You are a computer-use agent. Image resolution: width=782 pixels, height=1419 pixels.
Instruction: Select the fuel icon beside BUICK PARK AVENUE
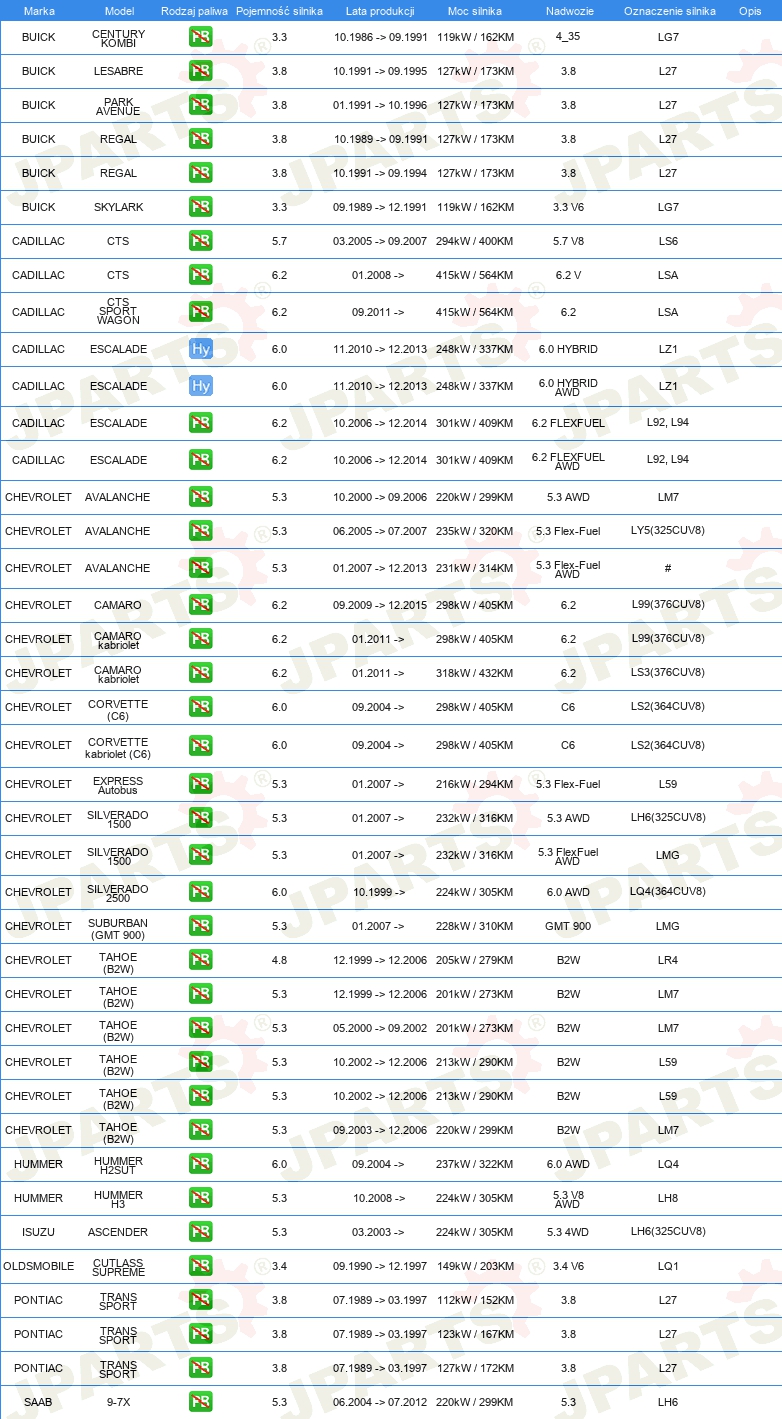[201, 105]
